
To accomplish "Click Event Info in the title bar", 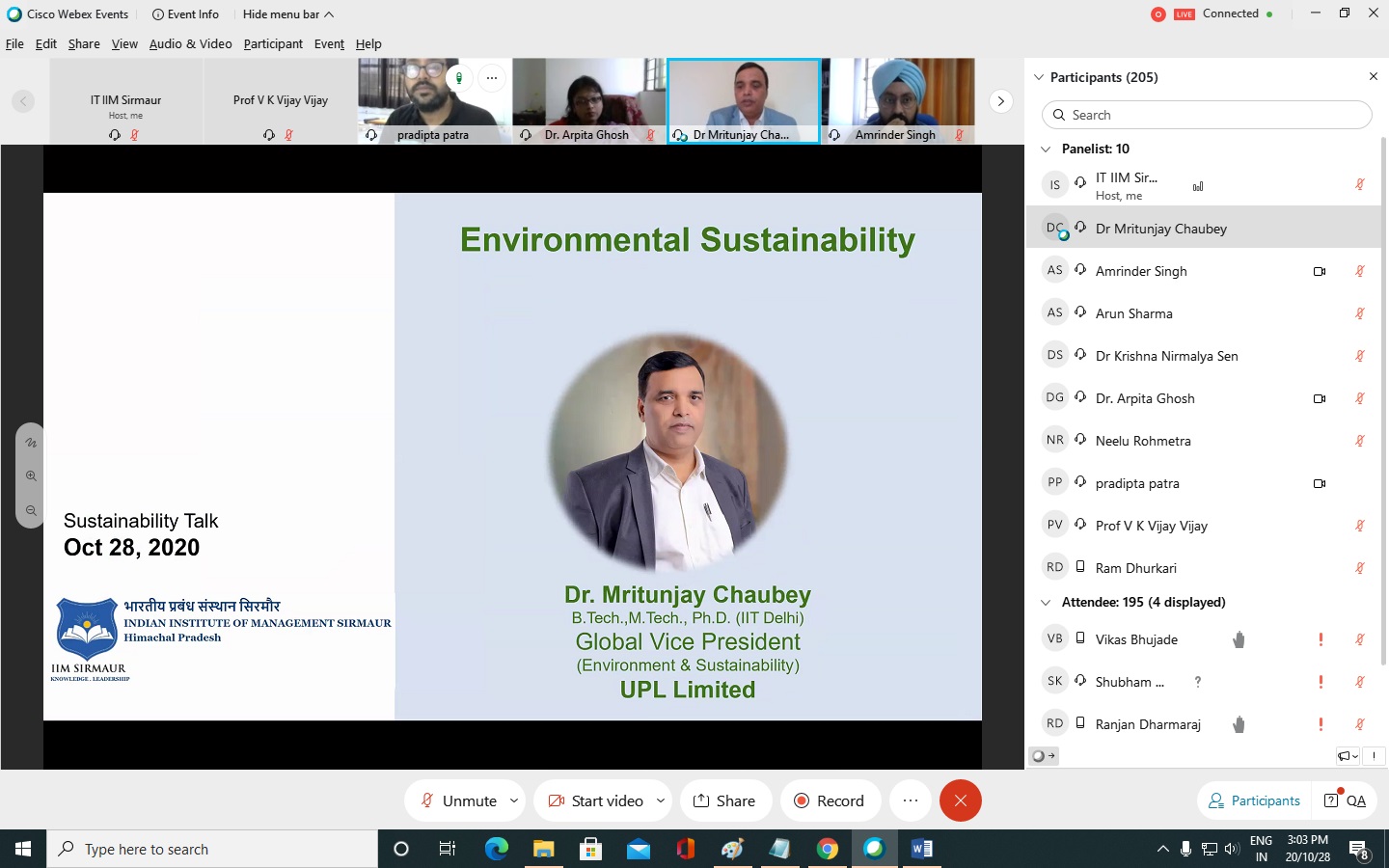I will pos(185,14).
